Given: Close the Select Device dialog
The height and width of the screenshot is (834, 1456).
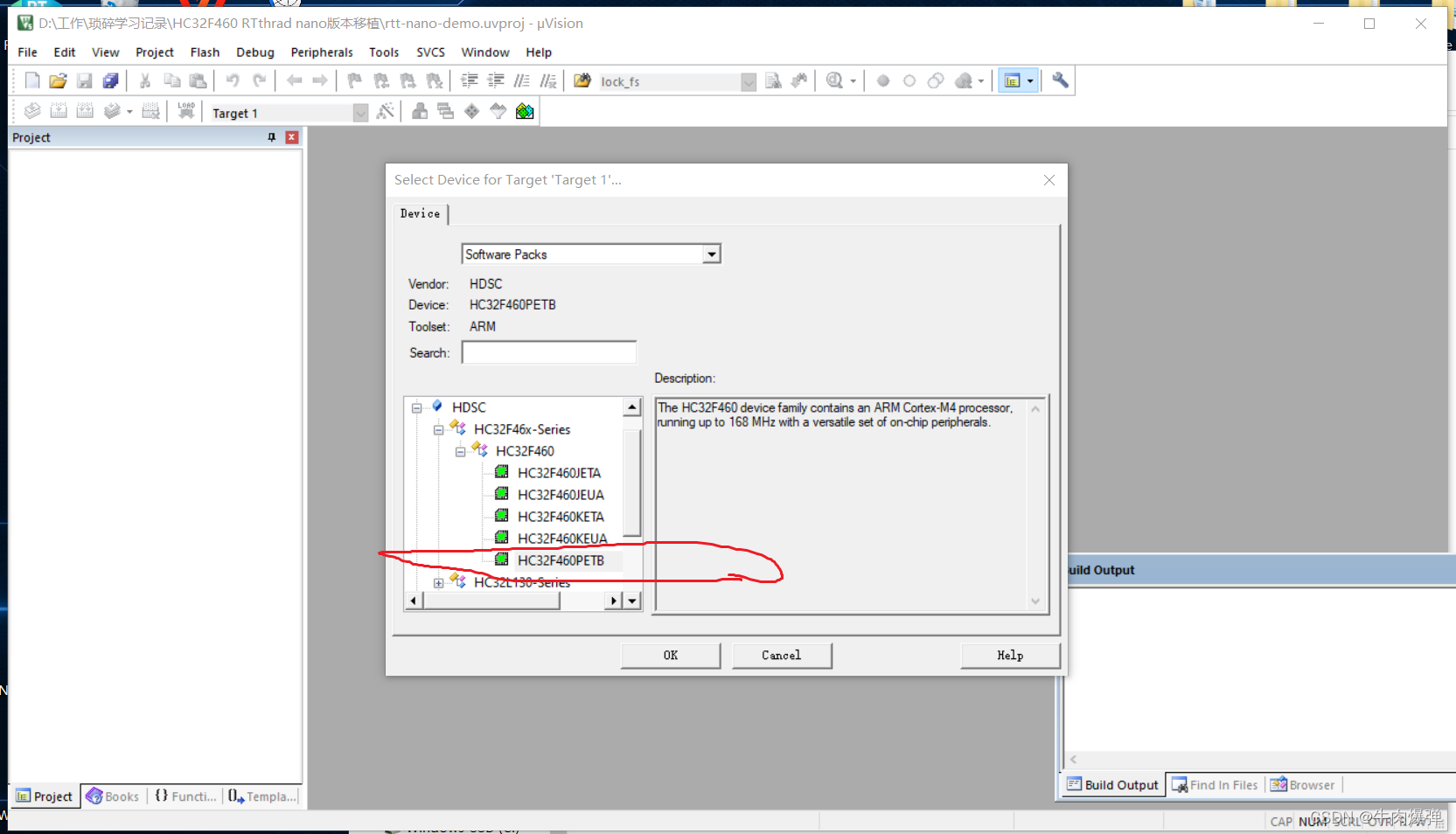Looking at the screenshot, I should tap(1049, 180).
